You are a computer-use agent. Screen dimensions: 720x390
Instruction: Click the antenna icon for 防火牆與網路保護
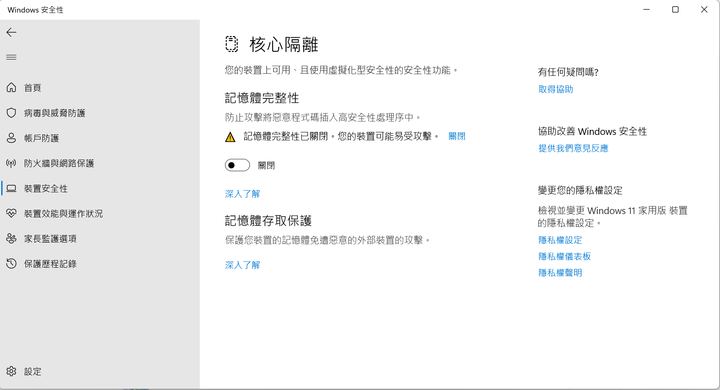pyautogui.click(x=11, y=163)
